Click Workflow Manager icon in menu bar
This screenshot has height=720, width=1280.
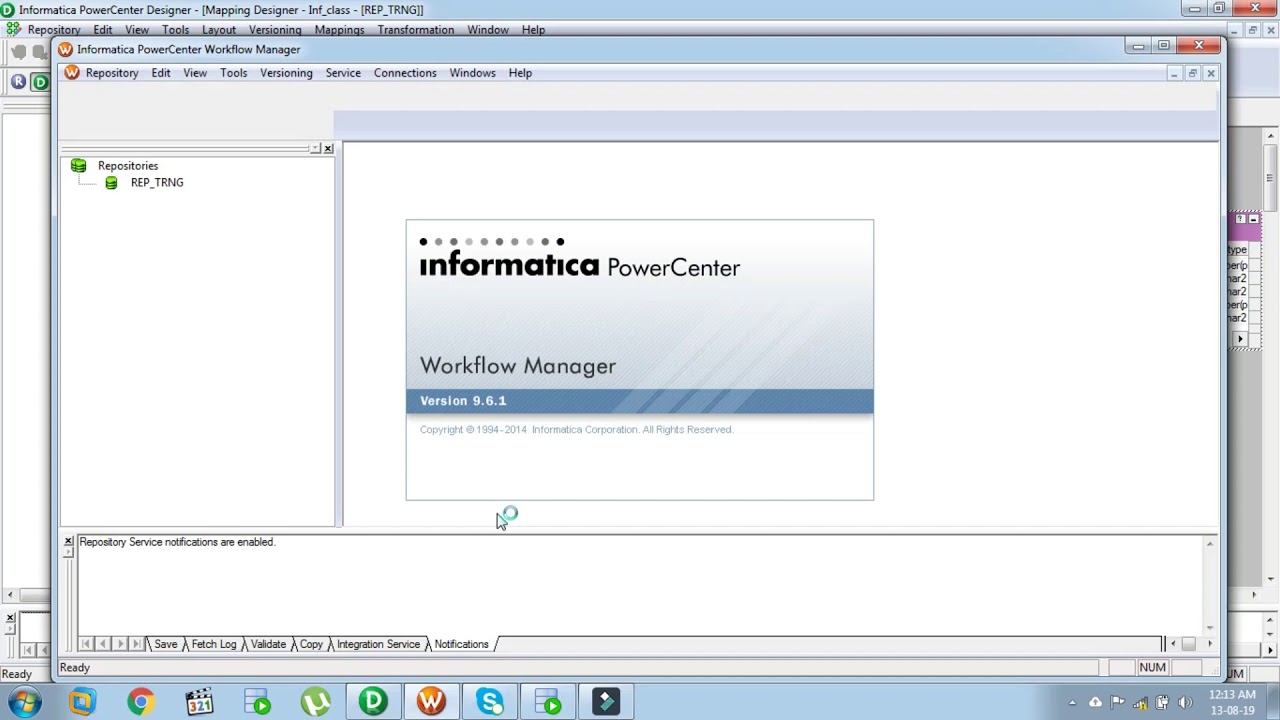point(71,73)
